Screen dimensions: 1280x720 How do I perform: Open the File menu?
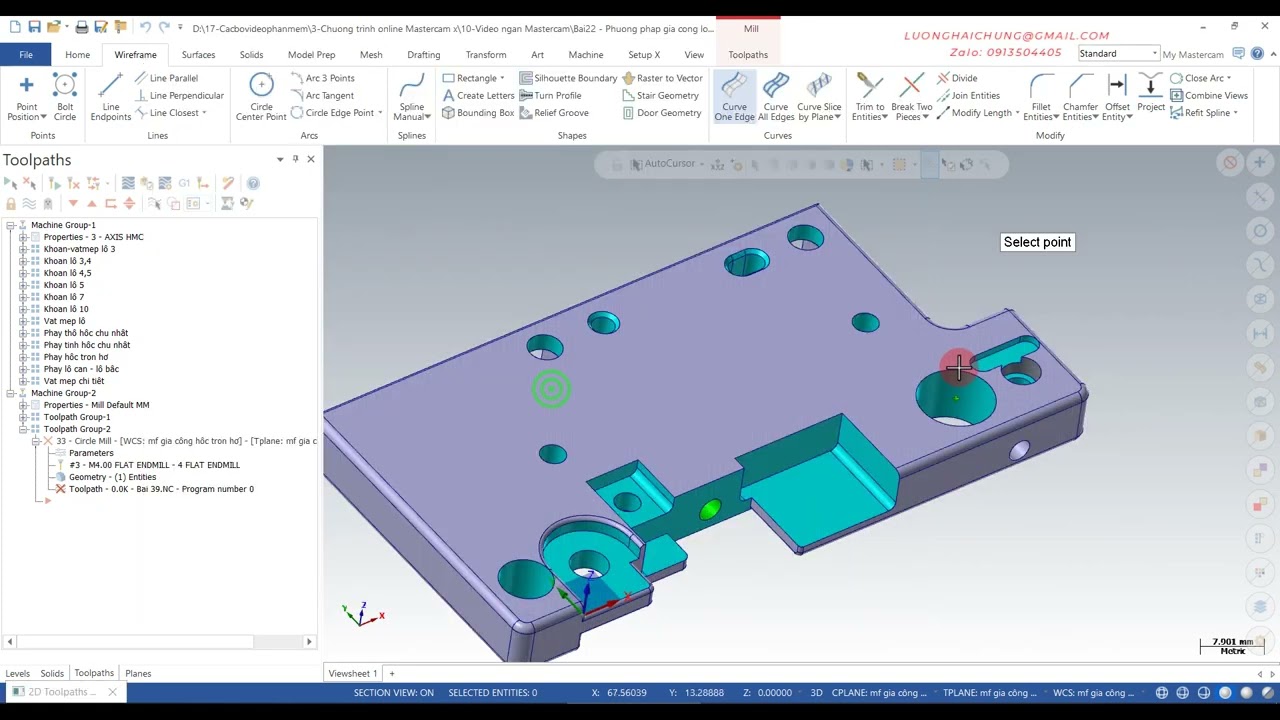tap(26, 55)
